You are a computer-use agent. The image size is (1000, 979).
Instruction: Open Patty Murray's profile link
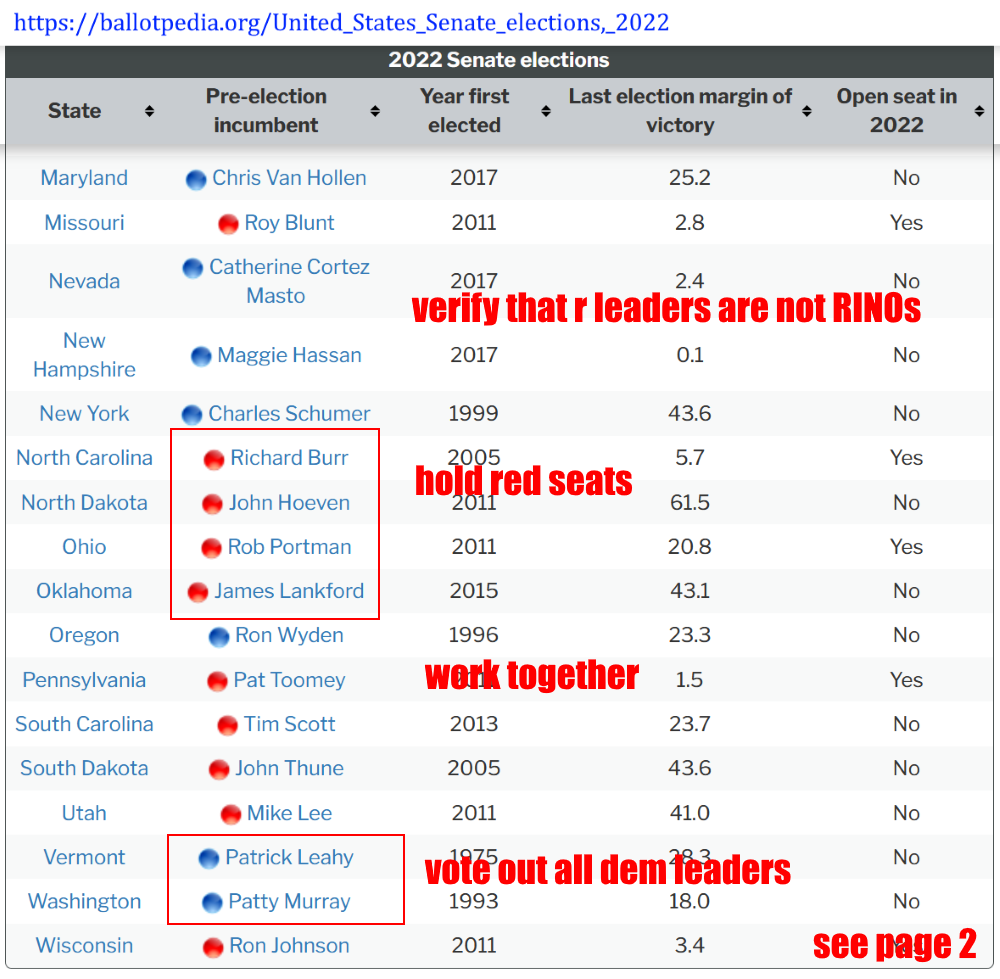click(289, 901)
